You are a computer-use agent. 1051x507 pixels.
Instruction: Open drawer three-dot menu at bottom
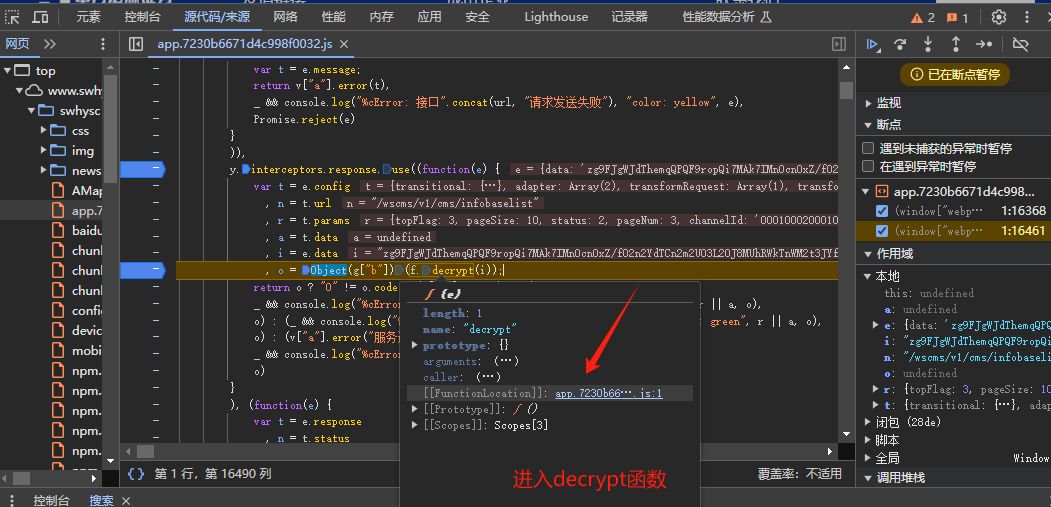pos(12,500)
